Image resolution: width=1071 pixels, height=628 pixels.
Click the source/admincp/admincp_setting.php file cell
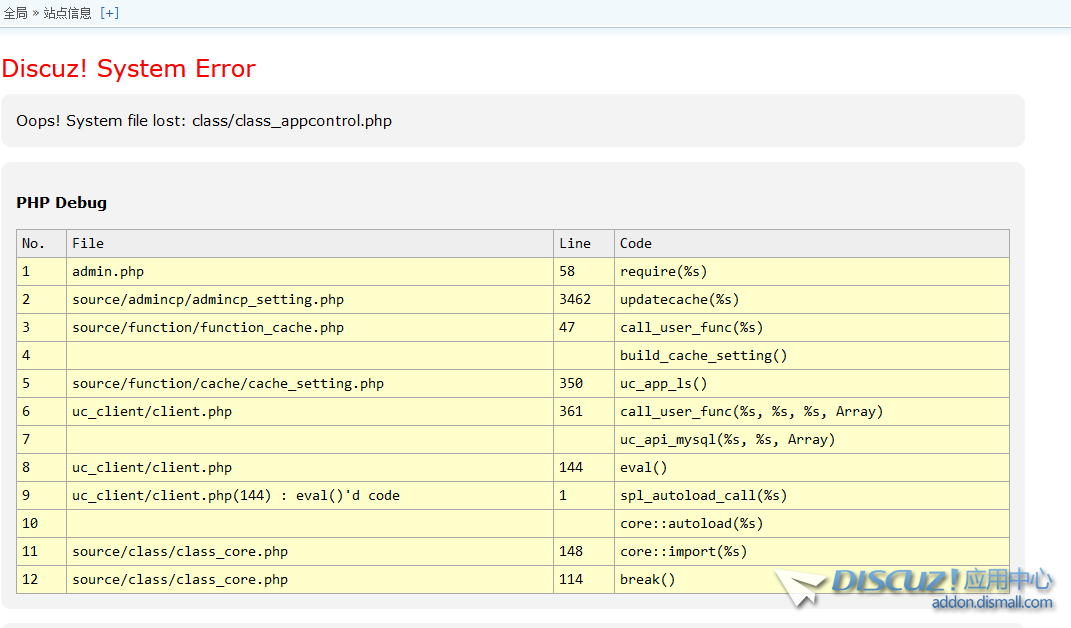click(x=310, y=299)
